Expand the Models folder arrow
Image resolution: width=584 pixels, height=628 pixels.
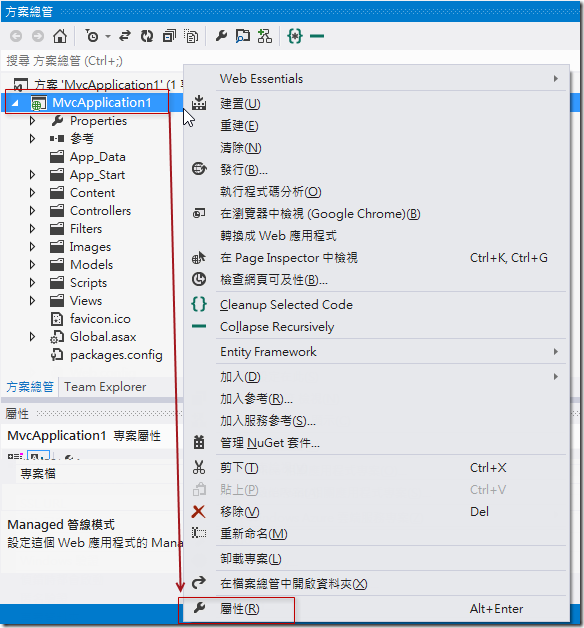point(32,265)
